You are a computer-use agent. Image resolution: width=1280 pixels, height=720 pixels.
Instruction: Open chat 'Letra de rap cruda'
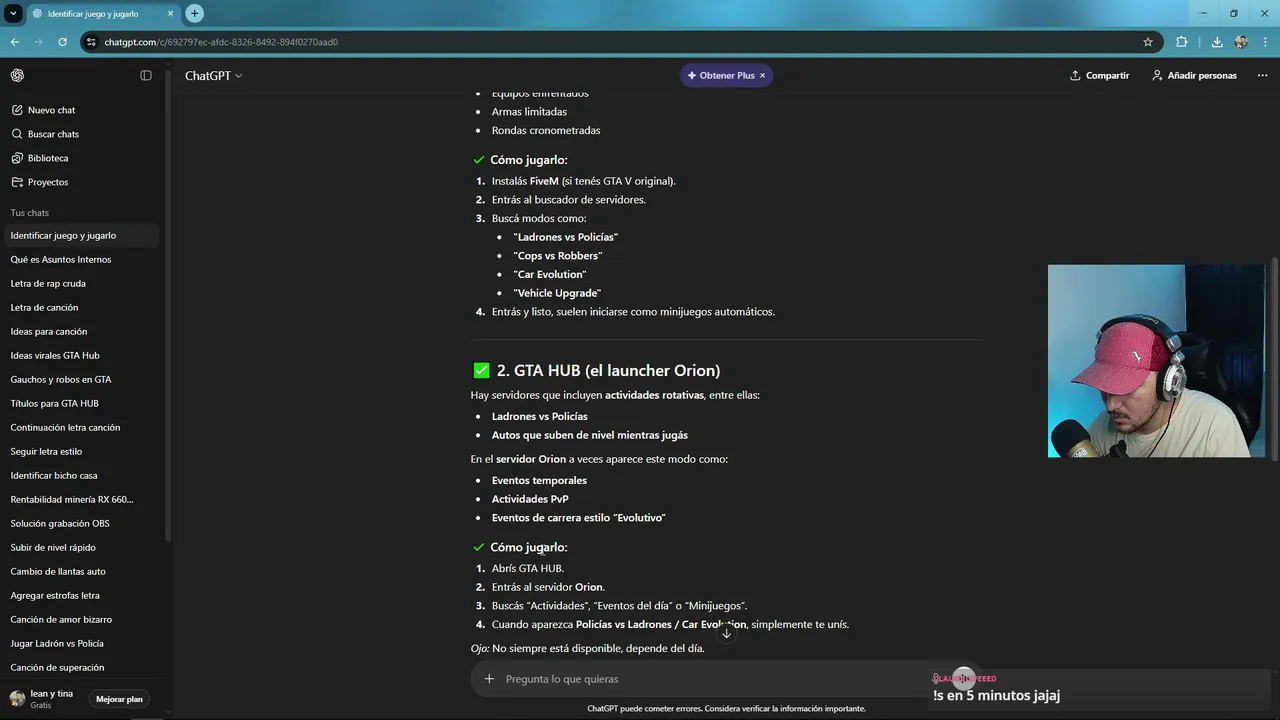pos(80,284)
